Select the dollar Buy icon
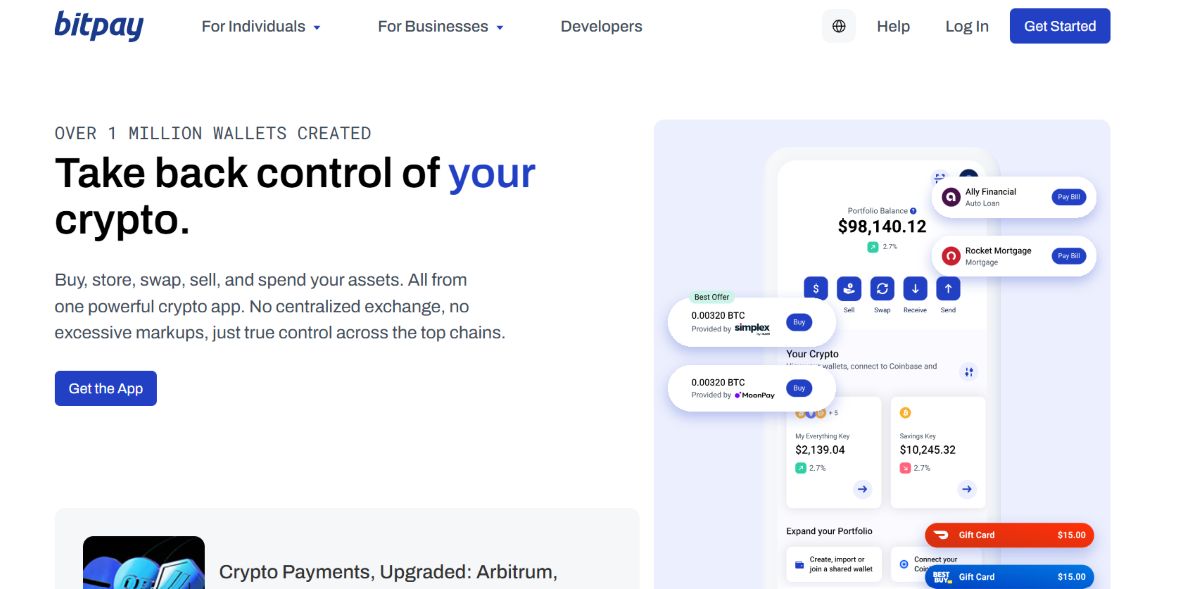 [x=815, y=288]
